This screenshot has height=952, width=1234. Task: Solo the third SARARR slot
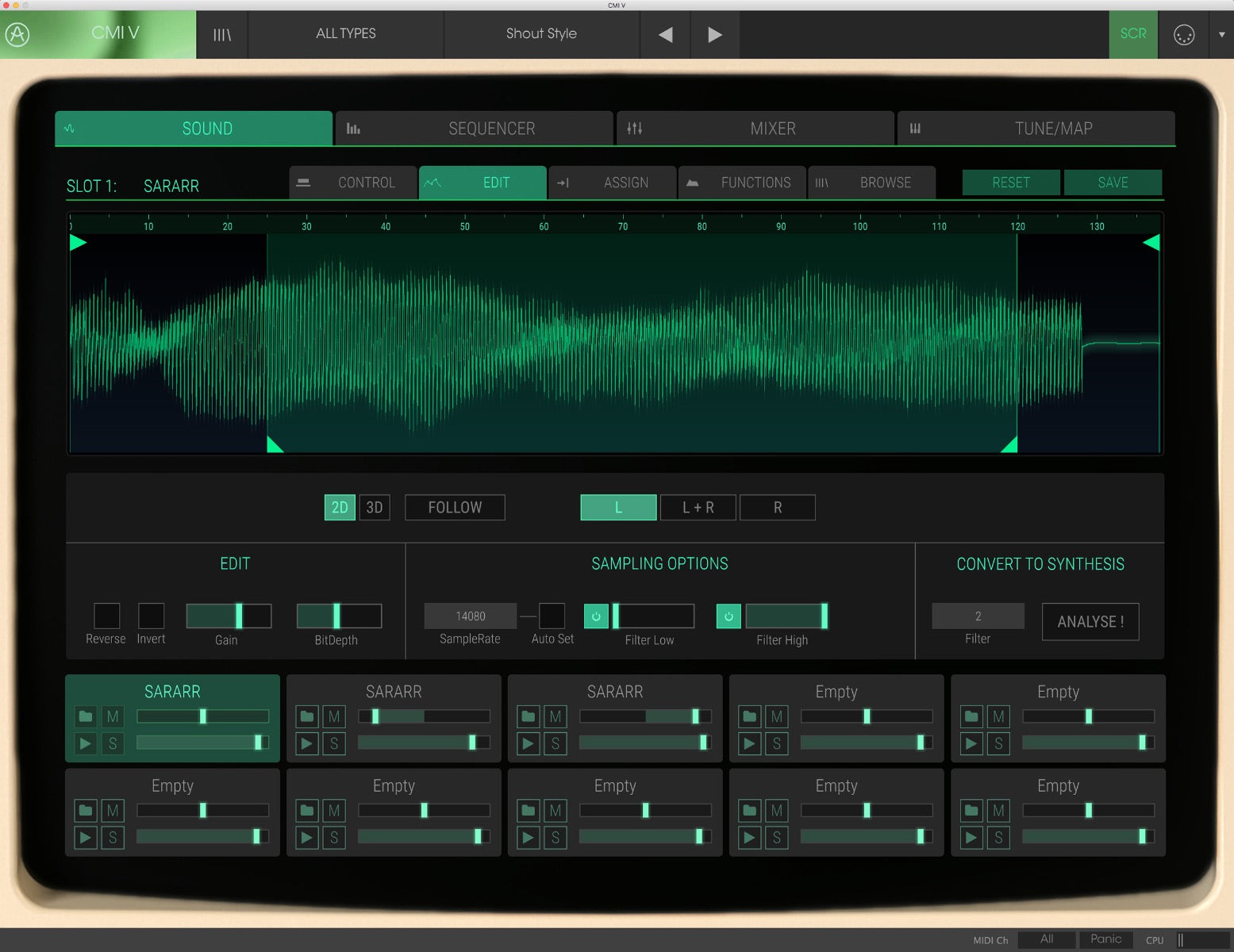pos(555,744)
